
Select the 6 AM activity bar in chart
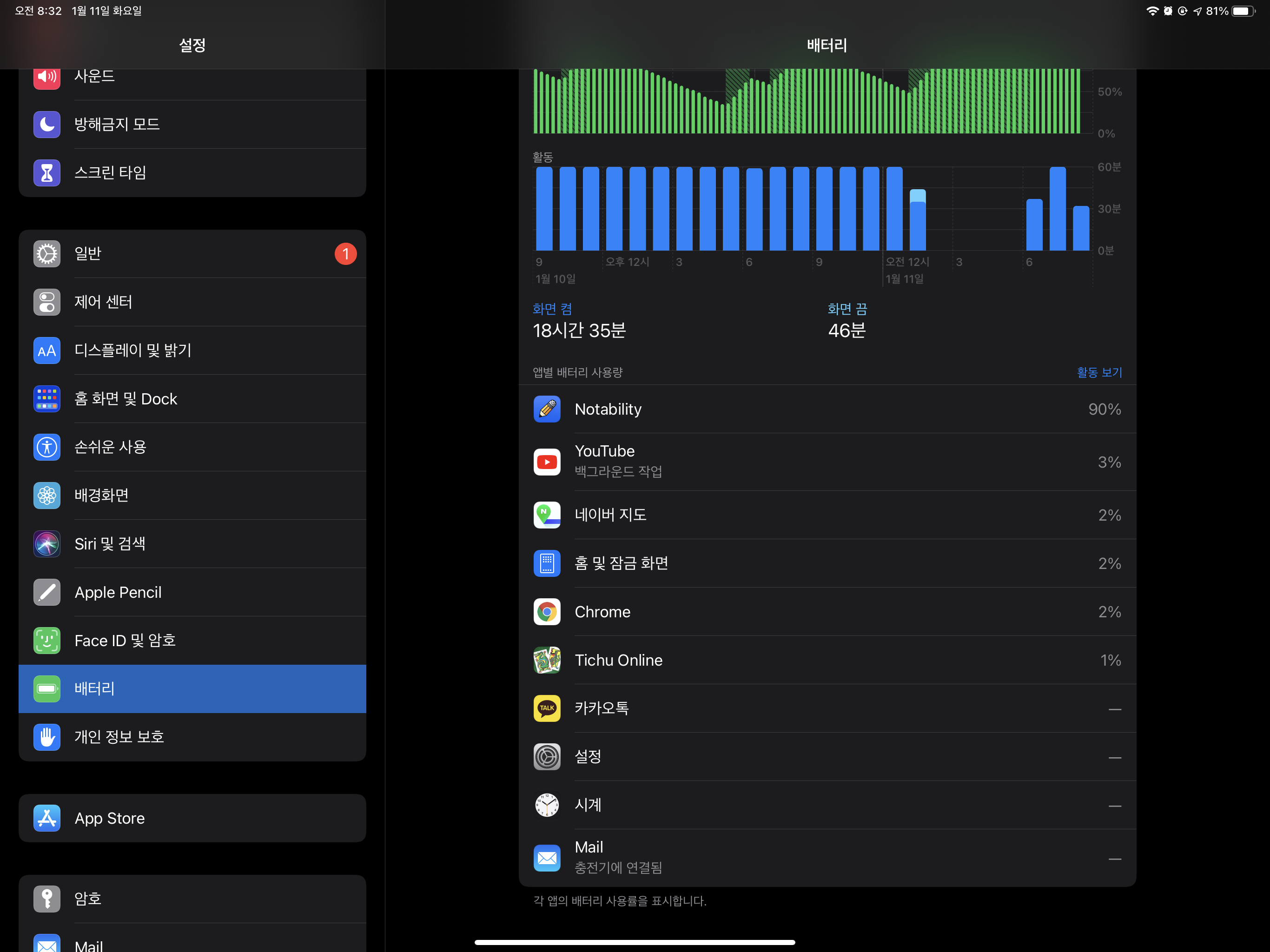[1034, 225]
